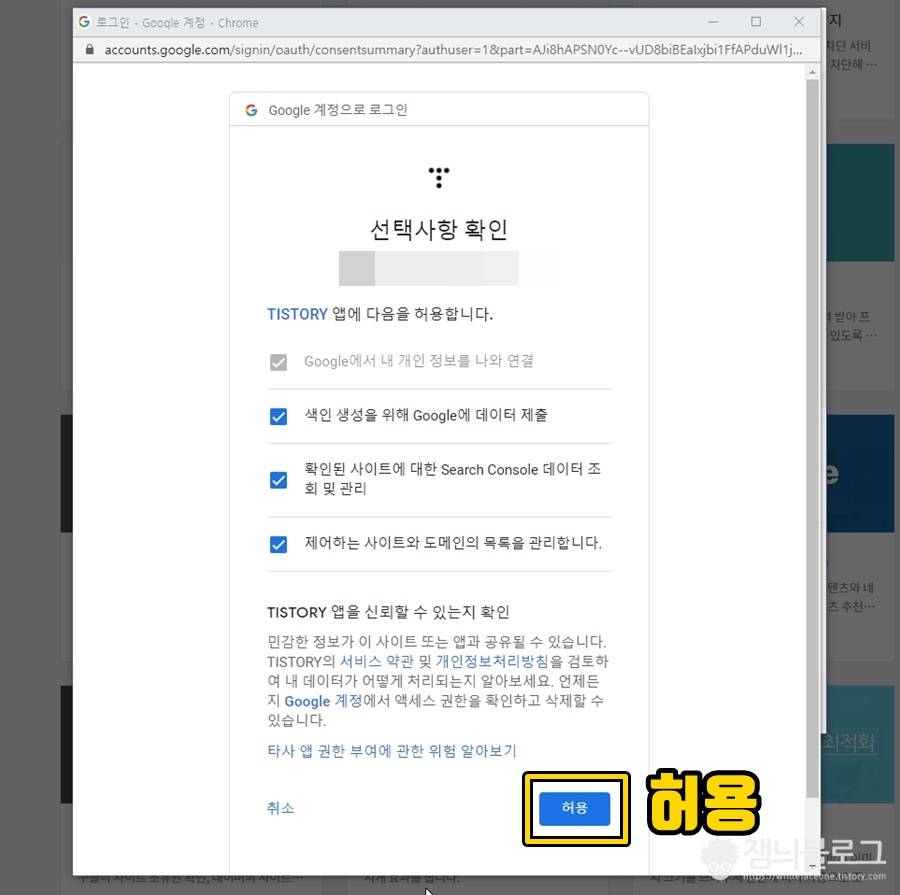Screen dimensions: 900x895
Task: Click the accounts.google.com URL text
Action: (x=453, y=50)
